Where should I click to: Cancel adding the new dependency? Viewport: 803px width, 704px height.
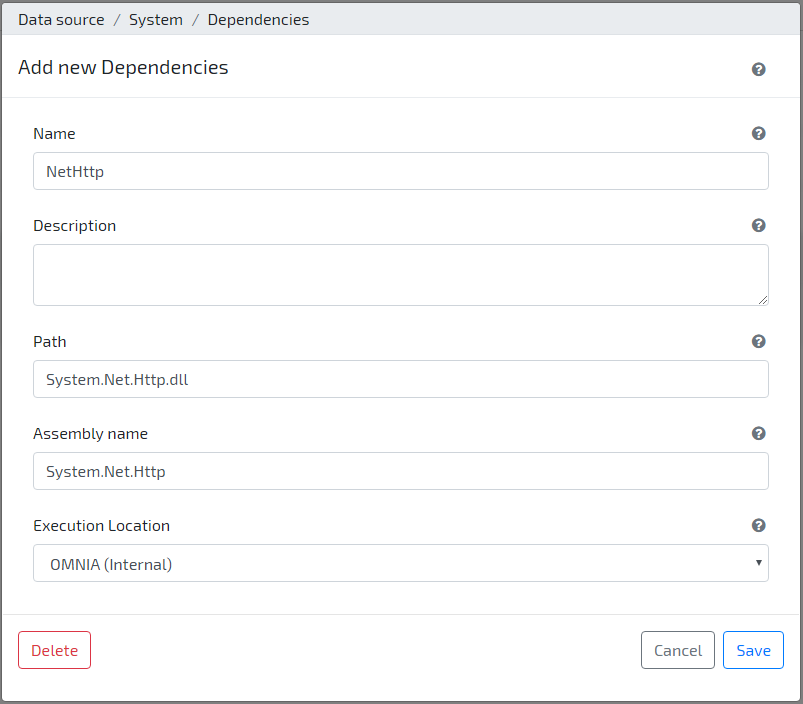[x=678, y=650]
